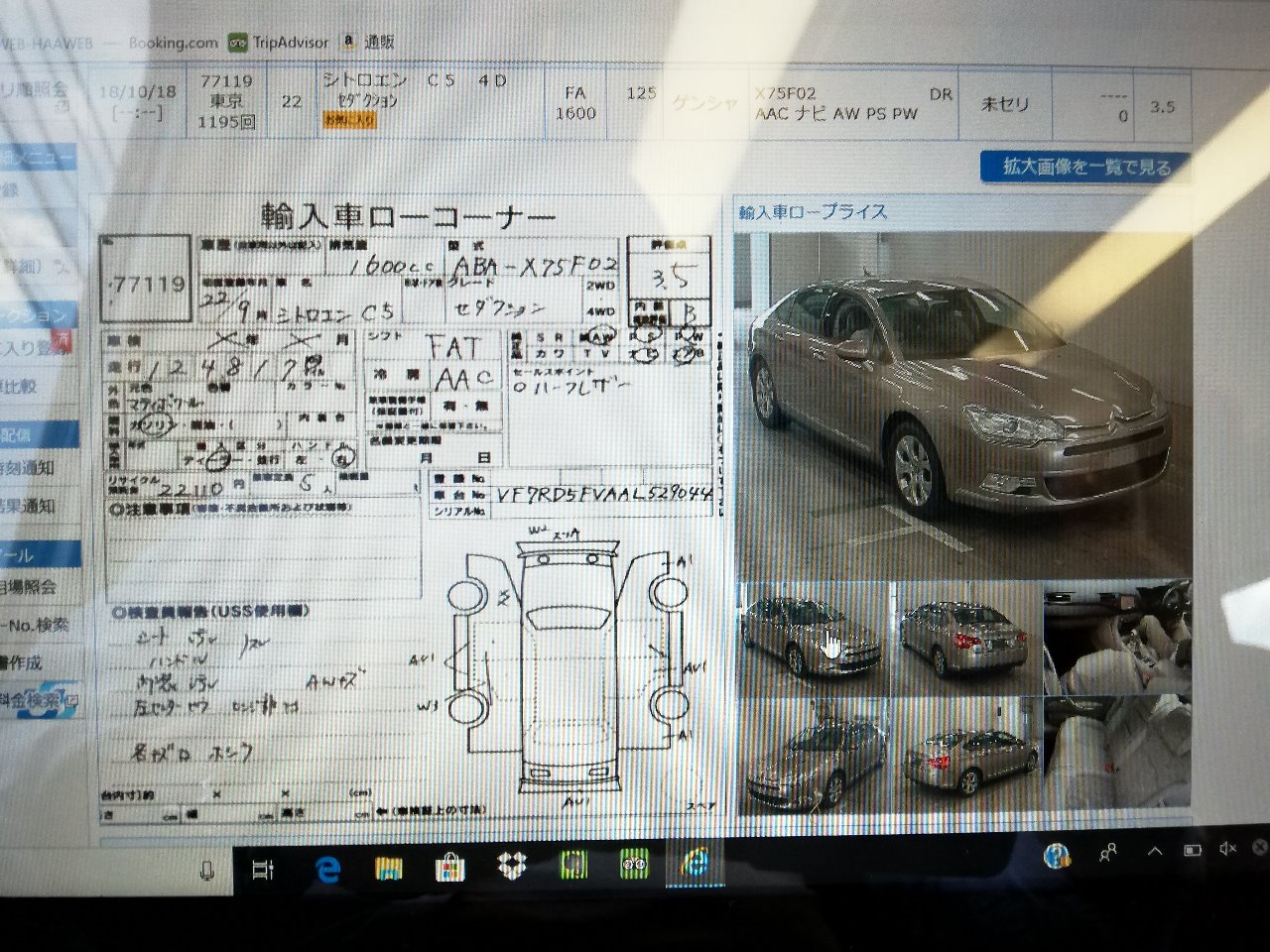Activate the taskbar microphone icon
Image resolution: width=1270 pixels, height=952 pixels.
[x=207, y=870]
